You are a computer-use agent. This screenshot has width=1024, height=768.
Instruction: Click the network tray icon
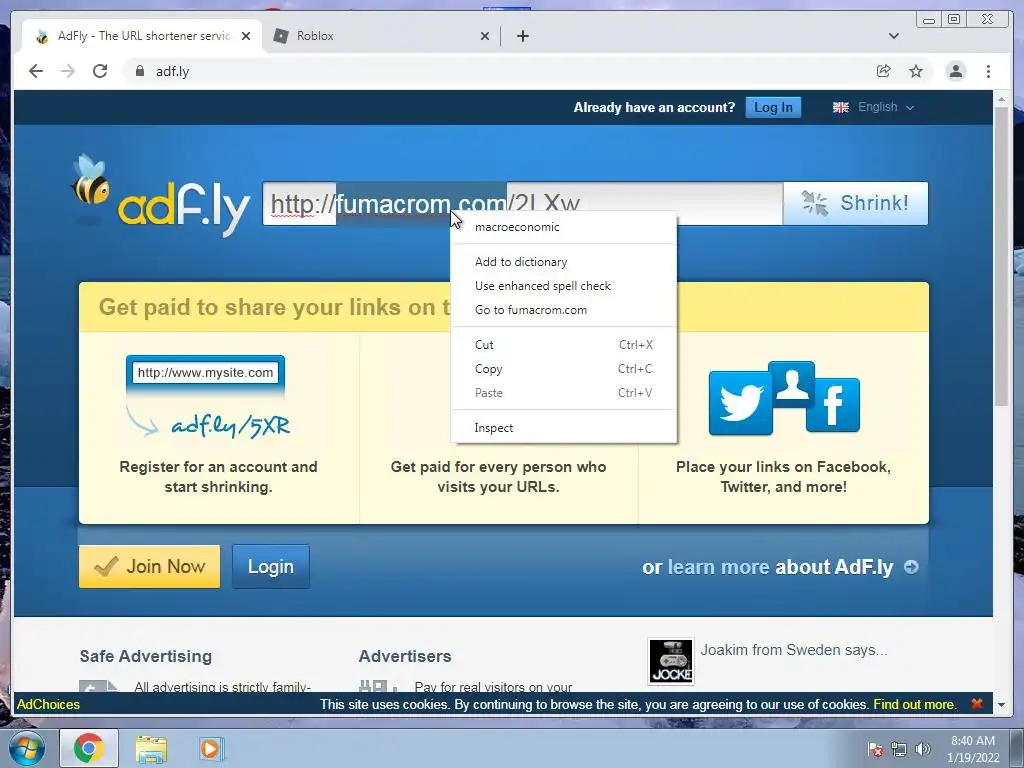(899, 749)
